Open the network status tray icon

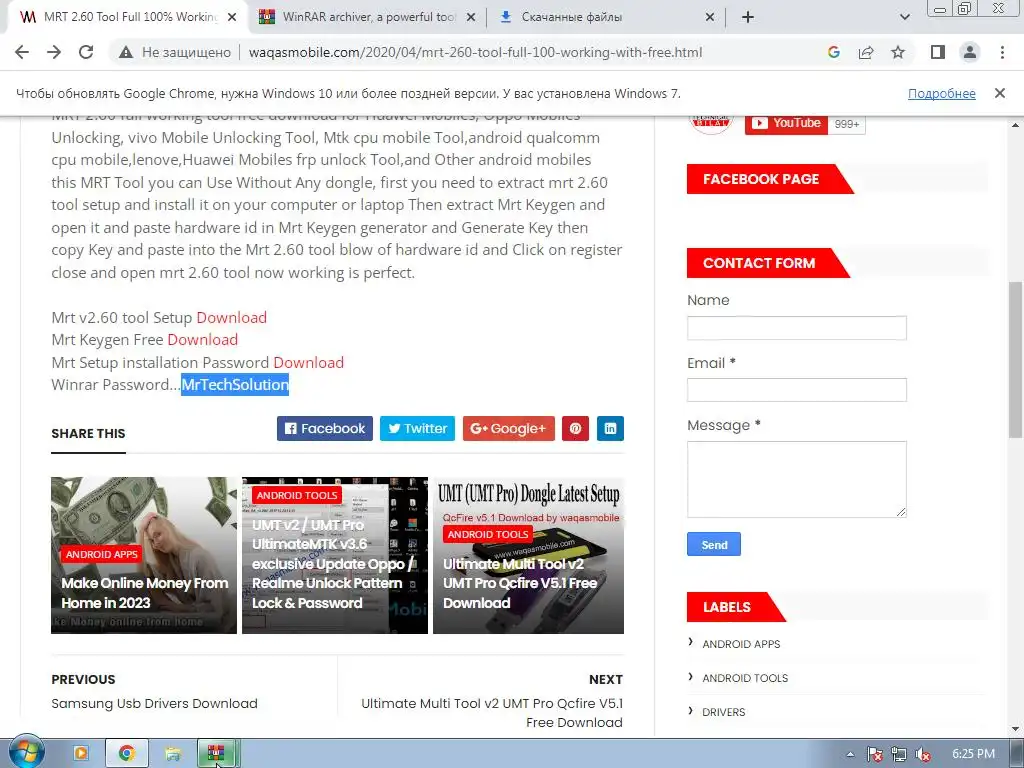[x=899, y=754]
